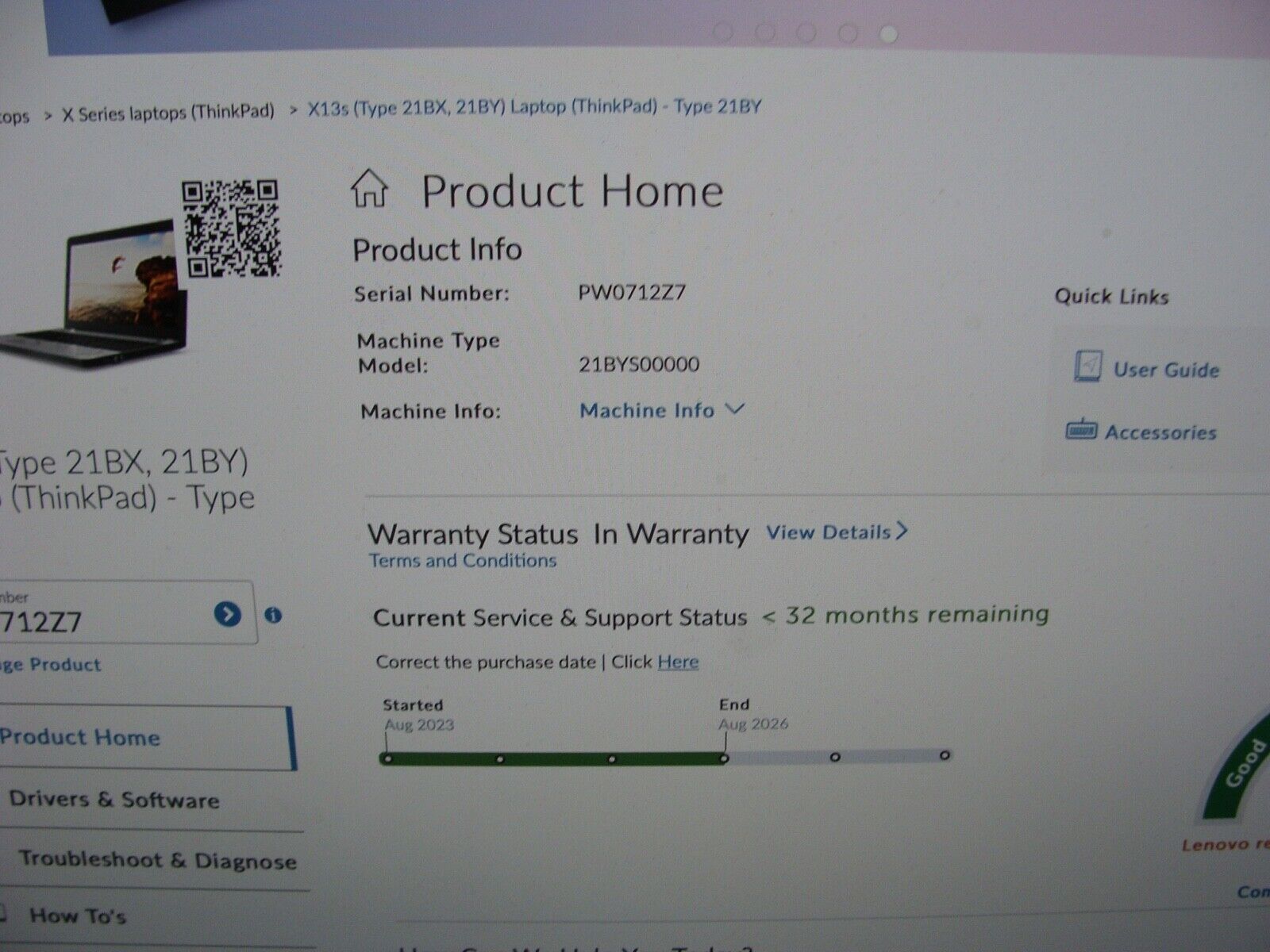Click the last dot on the warranty timeline
Viewport: 1270px width, 952px height.
pyautogui.click(x=945, y=755)
